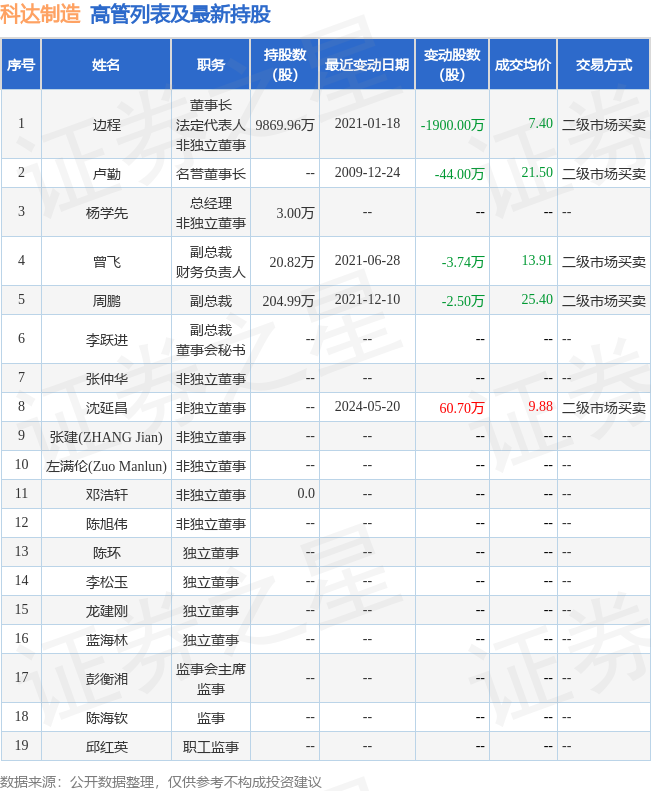Click the 高管列表及最新持股 heading

tap(180, 14)
